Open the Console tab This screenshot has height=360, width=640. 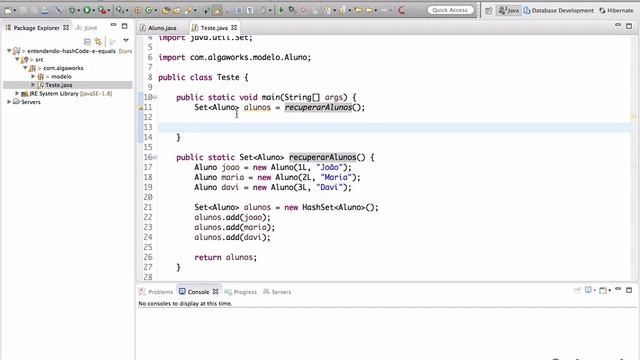click(198, 292)
